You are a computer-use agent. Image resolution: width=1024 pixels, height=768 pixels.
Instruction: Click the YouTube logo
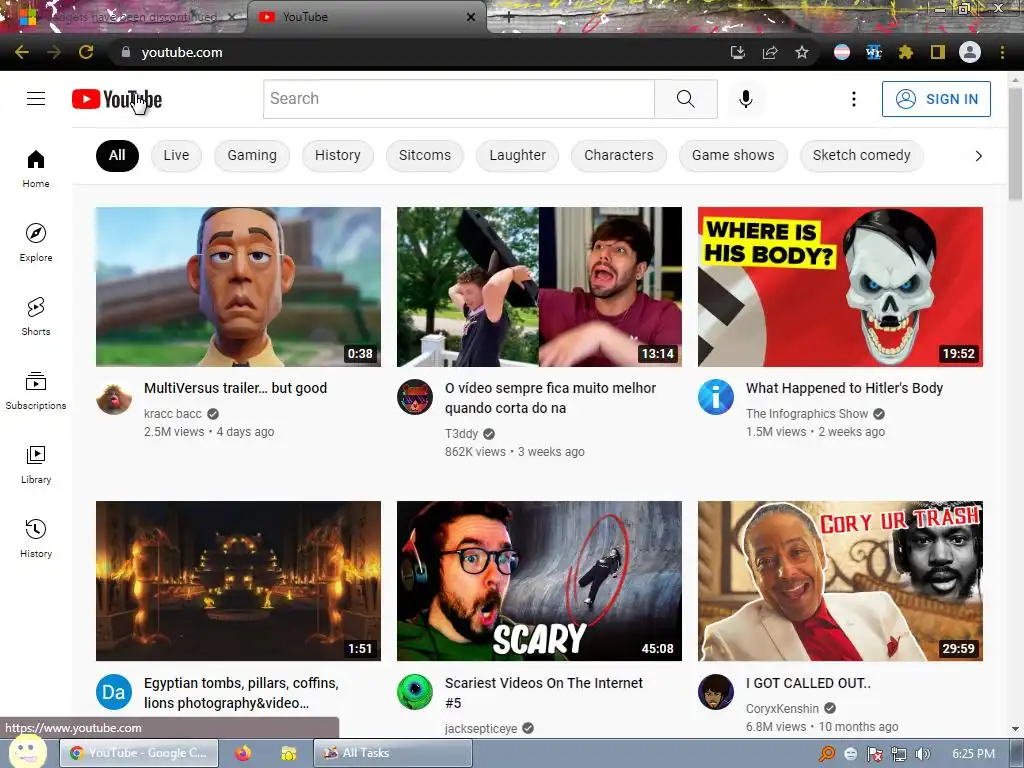[117, 99]
